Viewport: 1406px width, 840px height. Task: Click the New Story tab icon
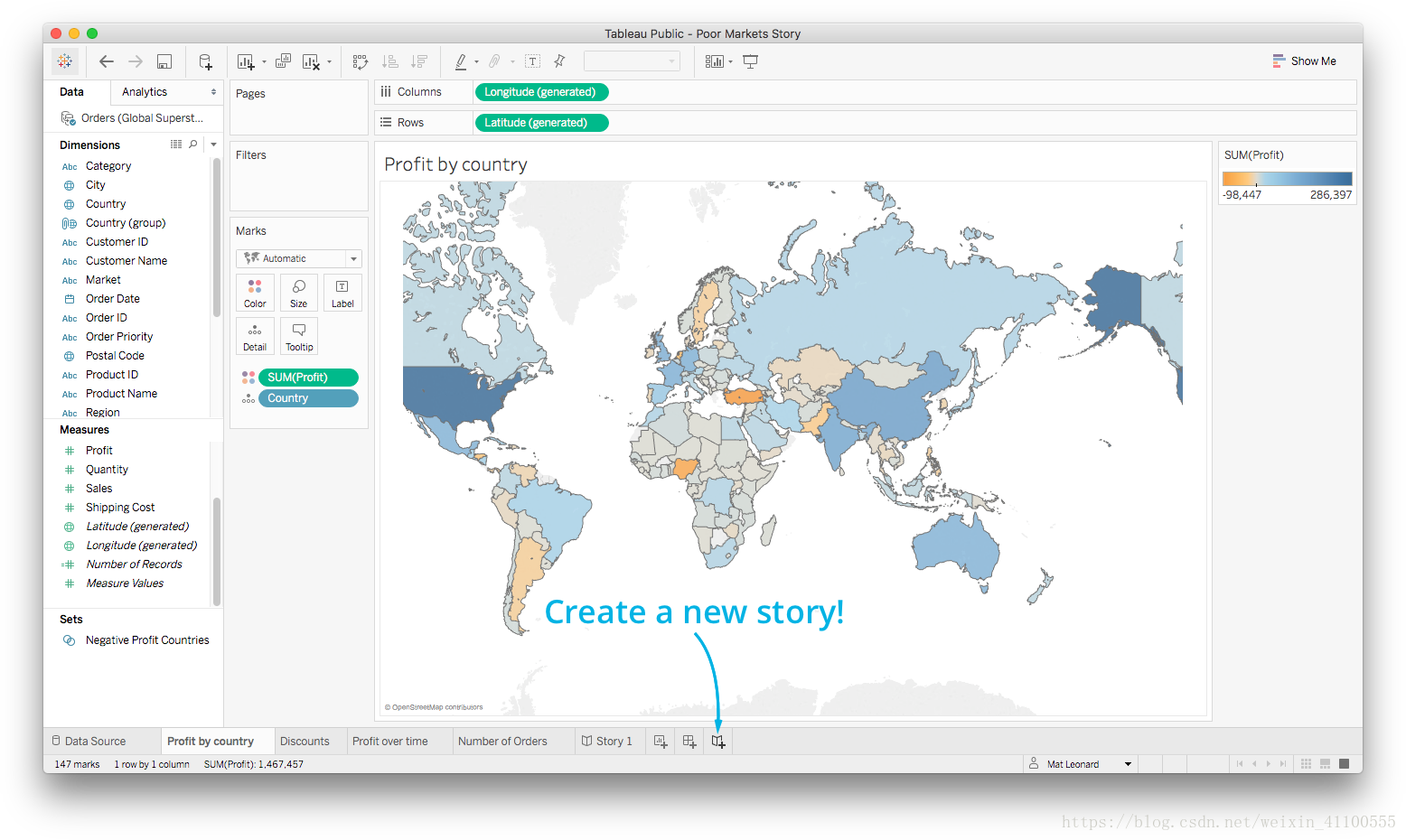[718, 742]
